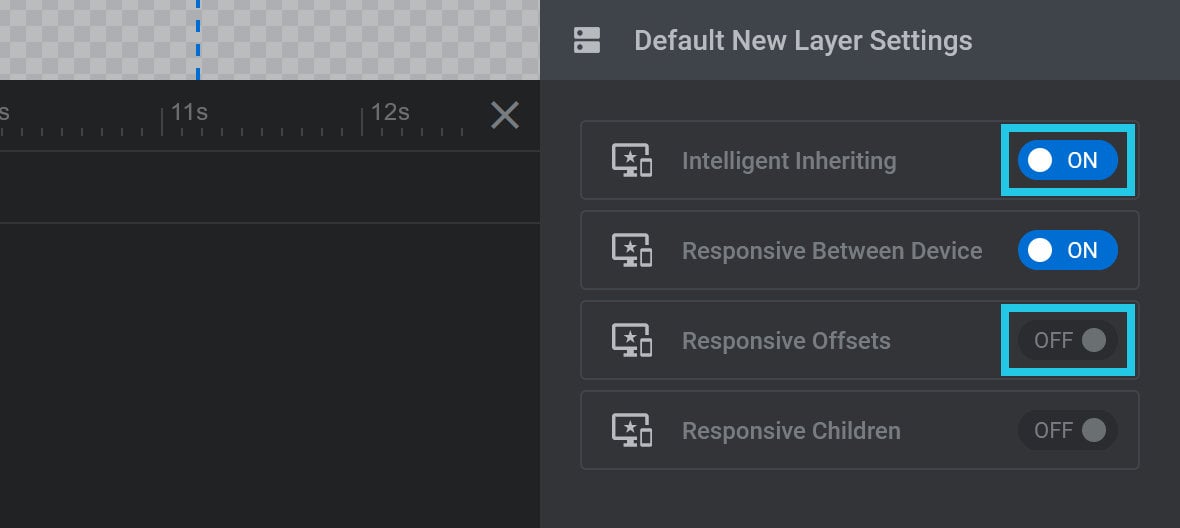The height and width of the screenshot is (528, 1180).
Task: Click the device icon beside Responsive Between Device
Action: click(631, 250)
